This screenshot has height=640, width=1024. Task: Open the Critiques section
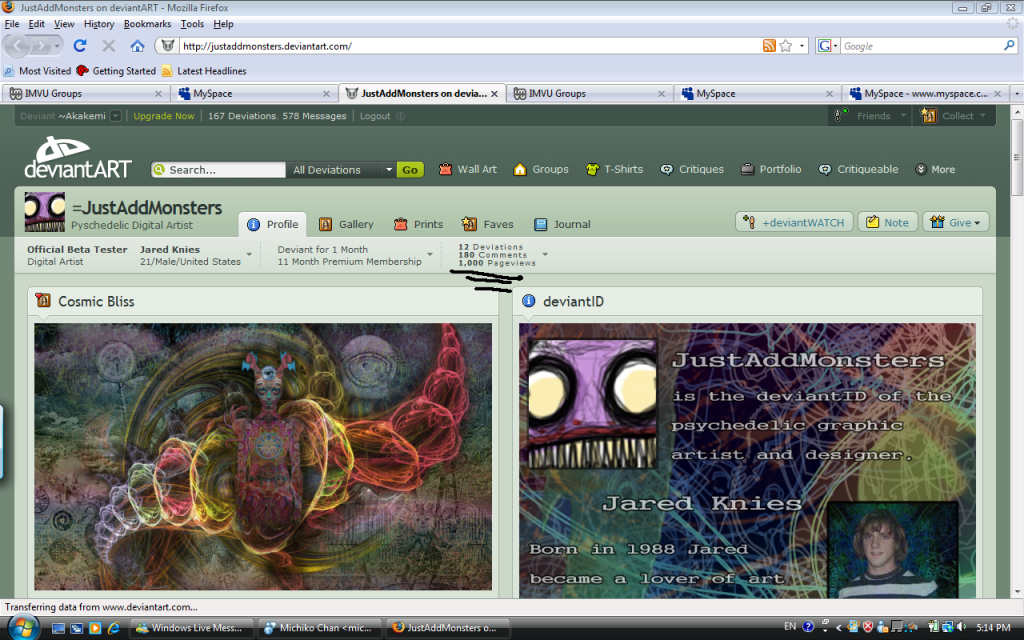692,169
